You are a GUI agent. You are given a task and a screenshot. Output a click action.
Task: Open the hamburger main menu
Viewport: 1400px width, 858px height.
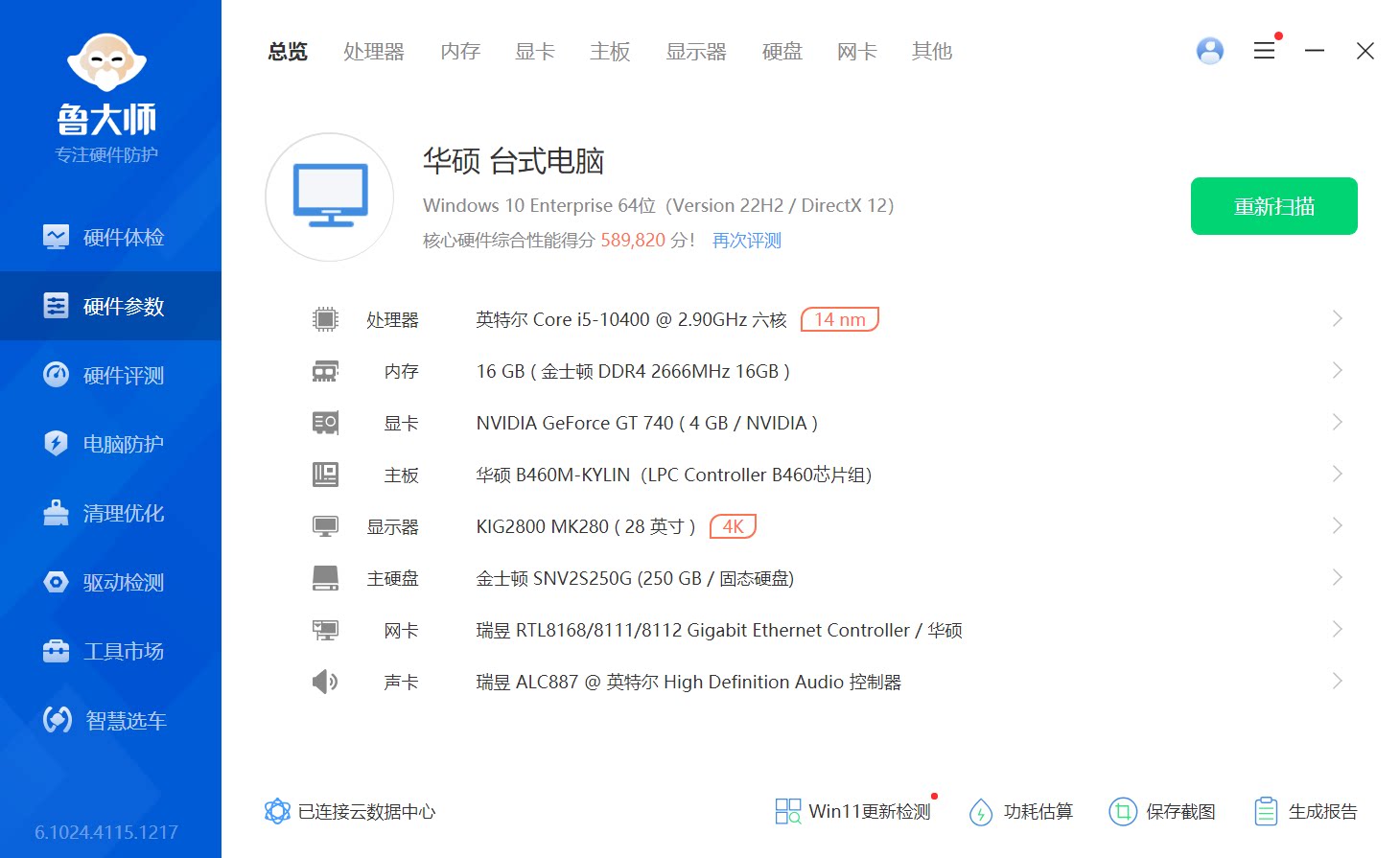tap(1265, 51)
